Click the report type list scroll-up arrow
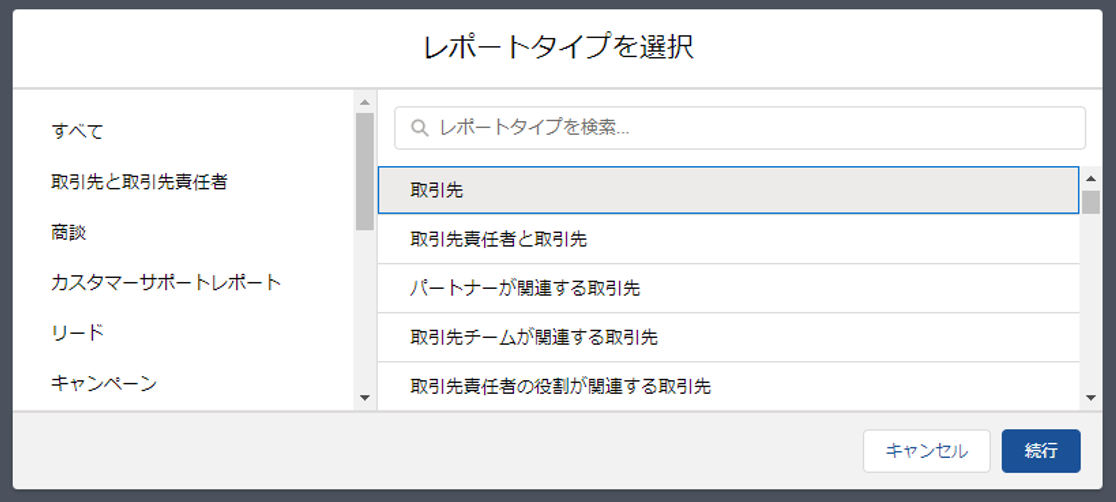This screenshot has height=502, width=1116. point(1091,178)
